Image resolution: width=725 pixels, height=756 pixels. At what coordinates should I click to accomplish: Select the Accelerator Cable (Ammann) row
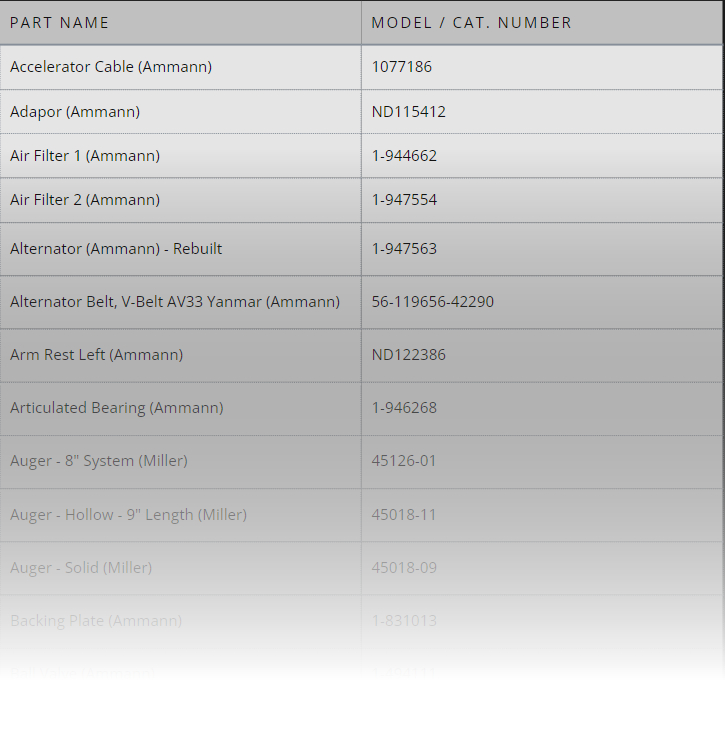111,67
